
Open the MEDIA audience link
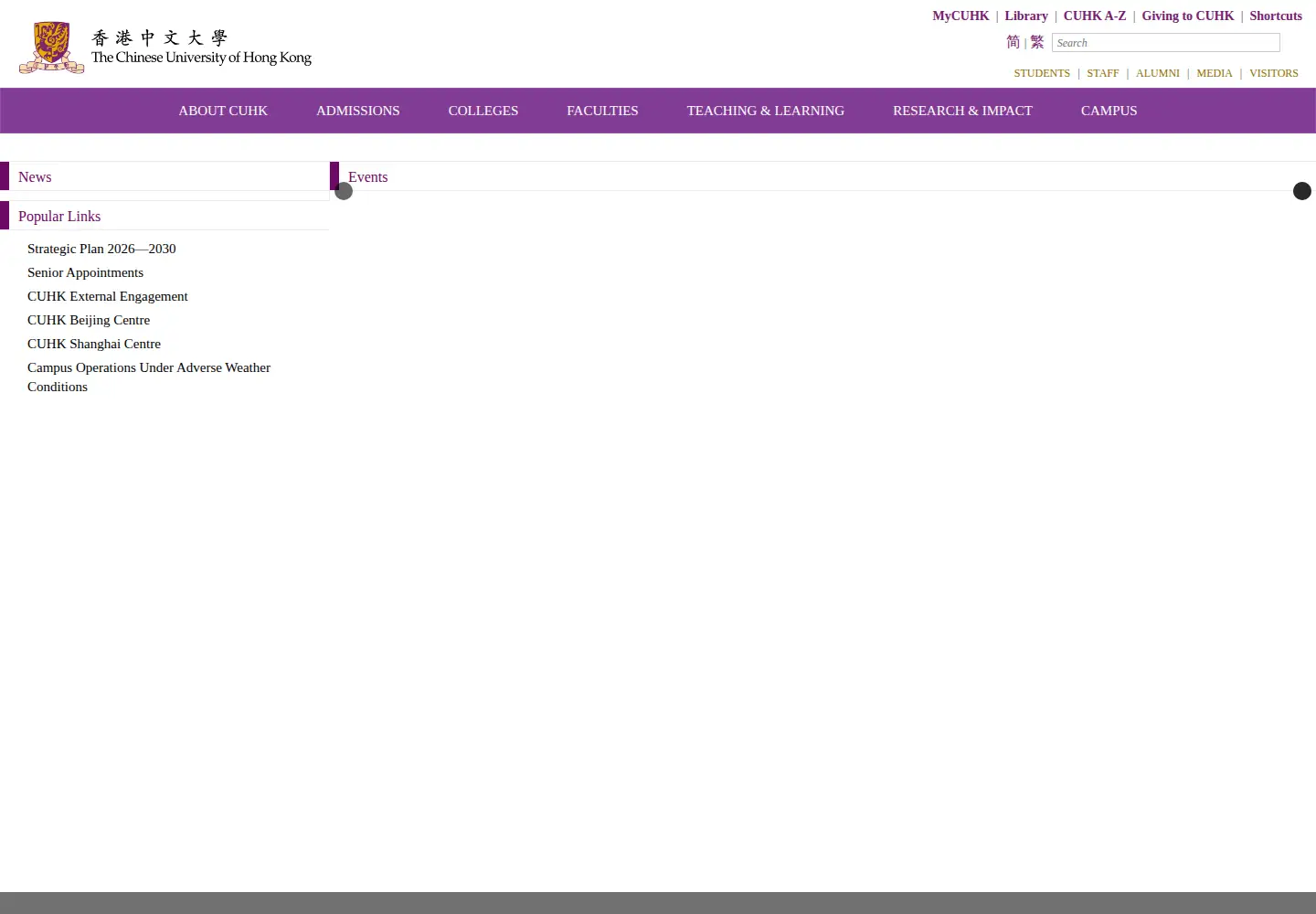[1215, 73]
